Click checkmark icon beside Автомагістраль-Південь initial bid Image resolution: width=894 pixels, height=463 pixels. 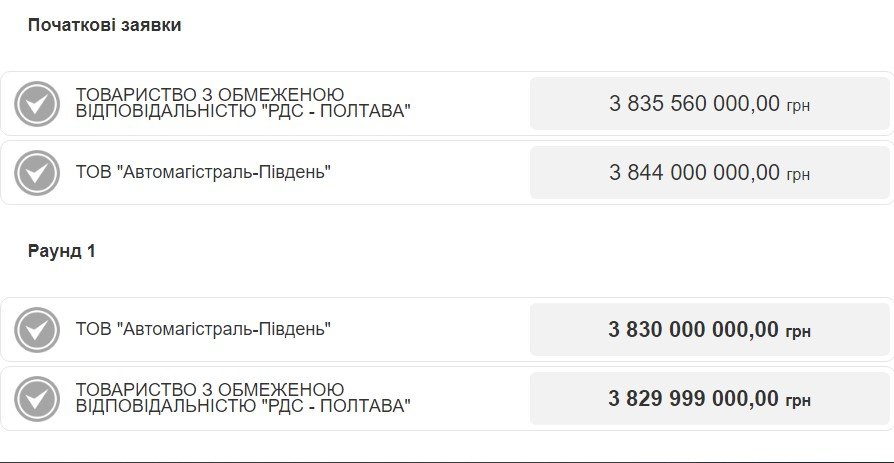[x=38, y=173]
